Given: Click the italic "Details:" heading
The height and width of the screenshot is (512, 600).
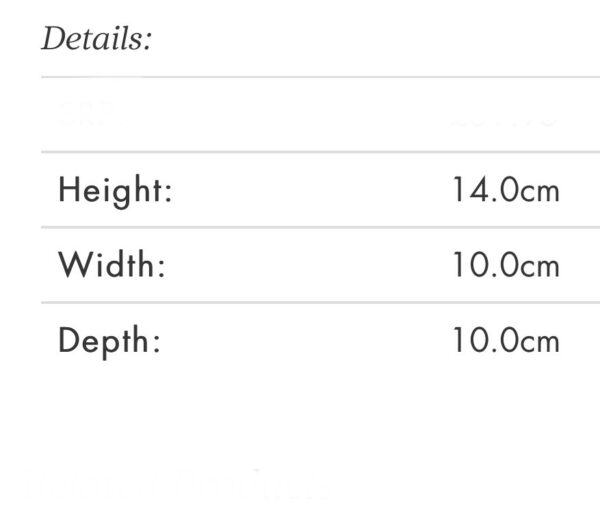Looking at the screenshot, I should [97, 38].
